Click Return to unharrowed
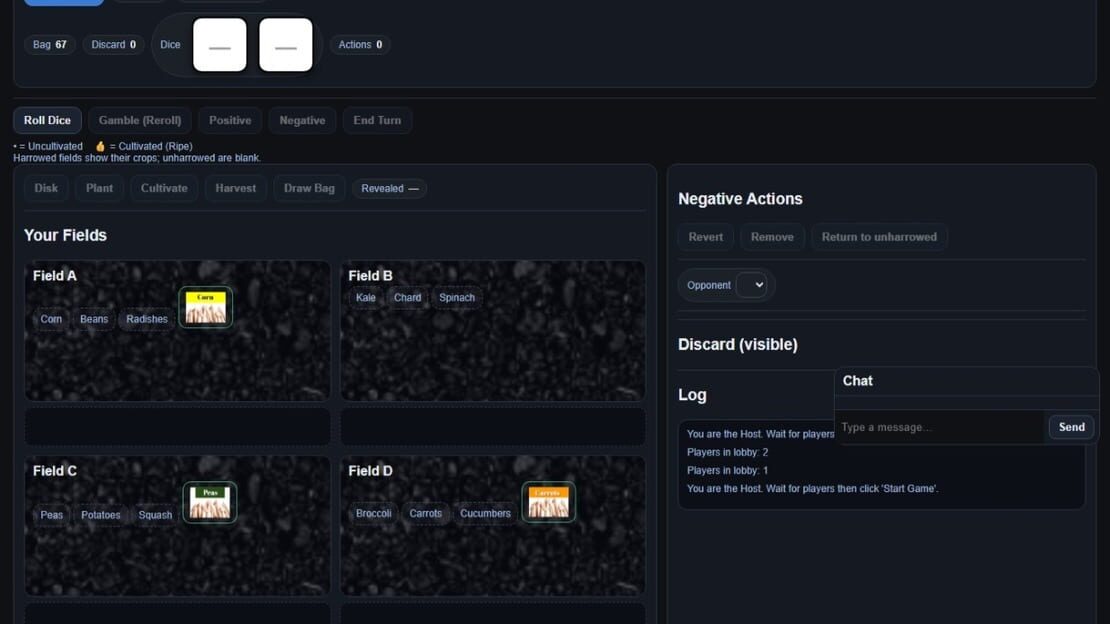 pos(879,237)
